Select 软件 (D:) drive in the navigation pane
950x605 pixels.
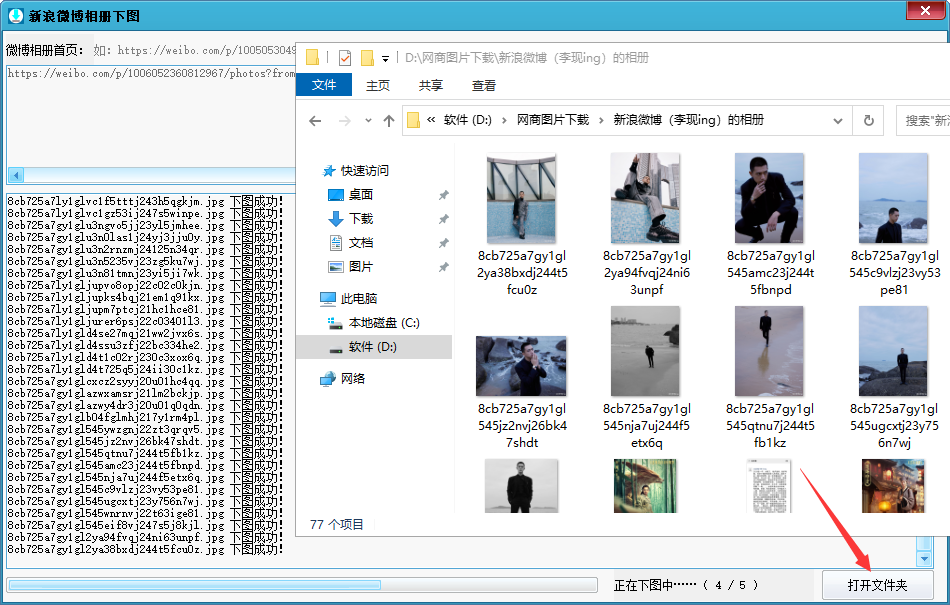coord(372,347)
